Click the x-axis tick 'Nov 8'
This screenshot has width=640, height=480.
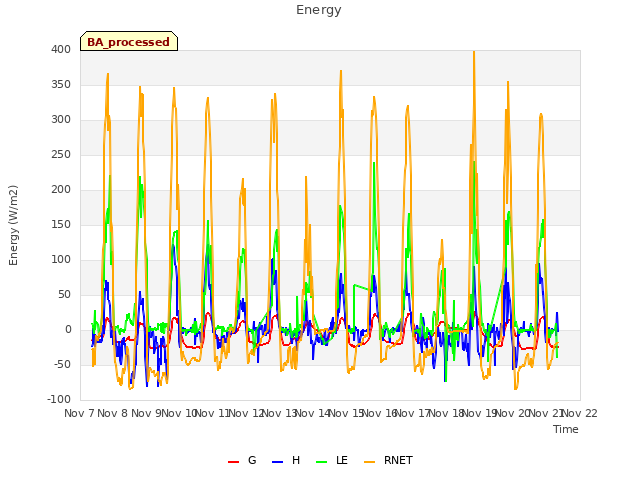pos(113,413)
